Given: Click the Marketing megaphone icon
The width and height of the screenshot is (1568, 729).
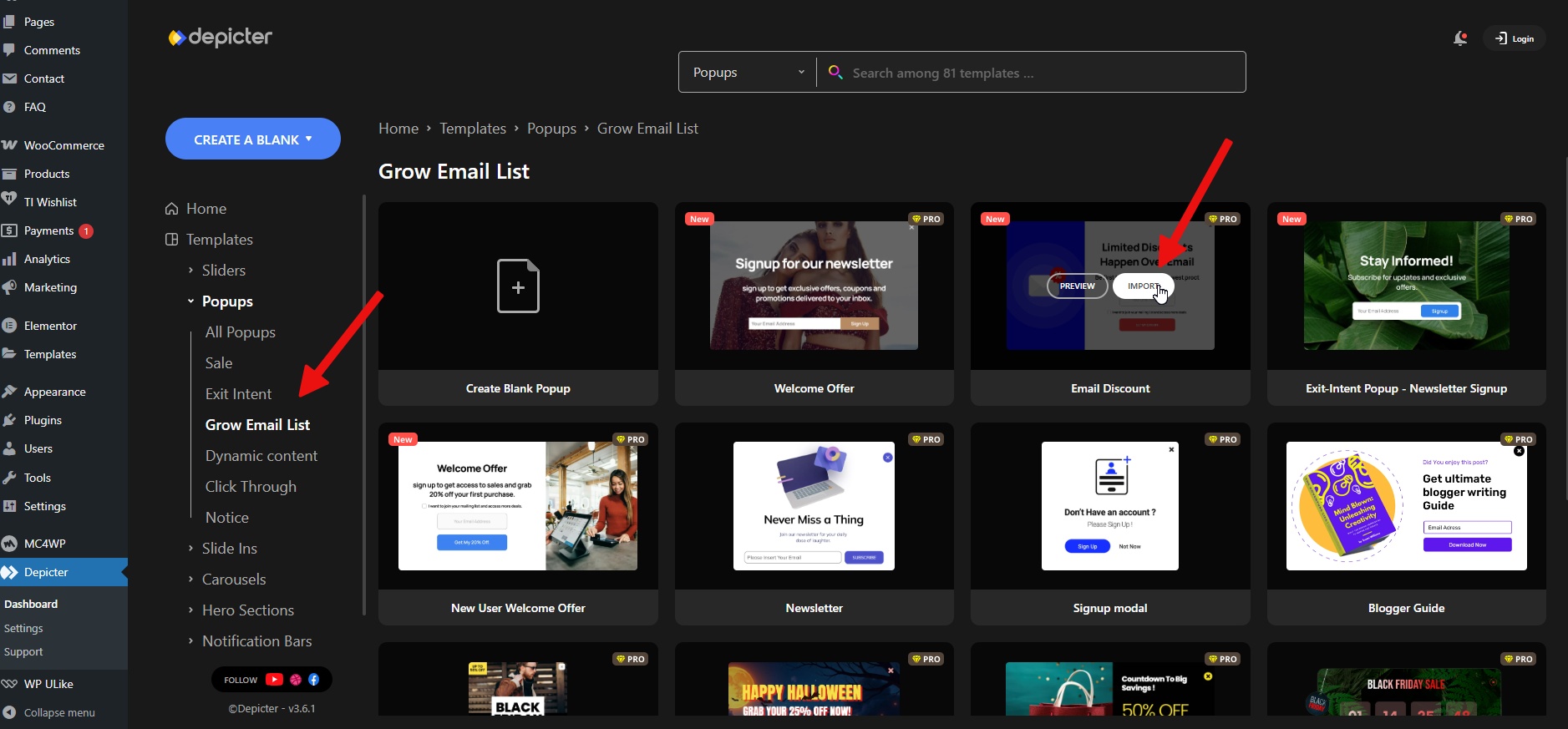Looking at the screenshot, I should (x=9, y=287).
